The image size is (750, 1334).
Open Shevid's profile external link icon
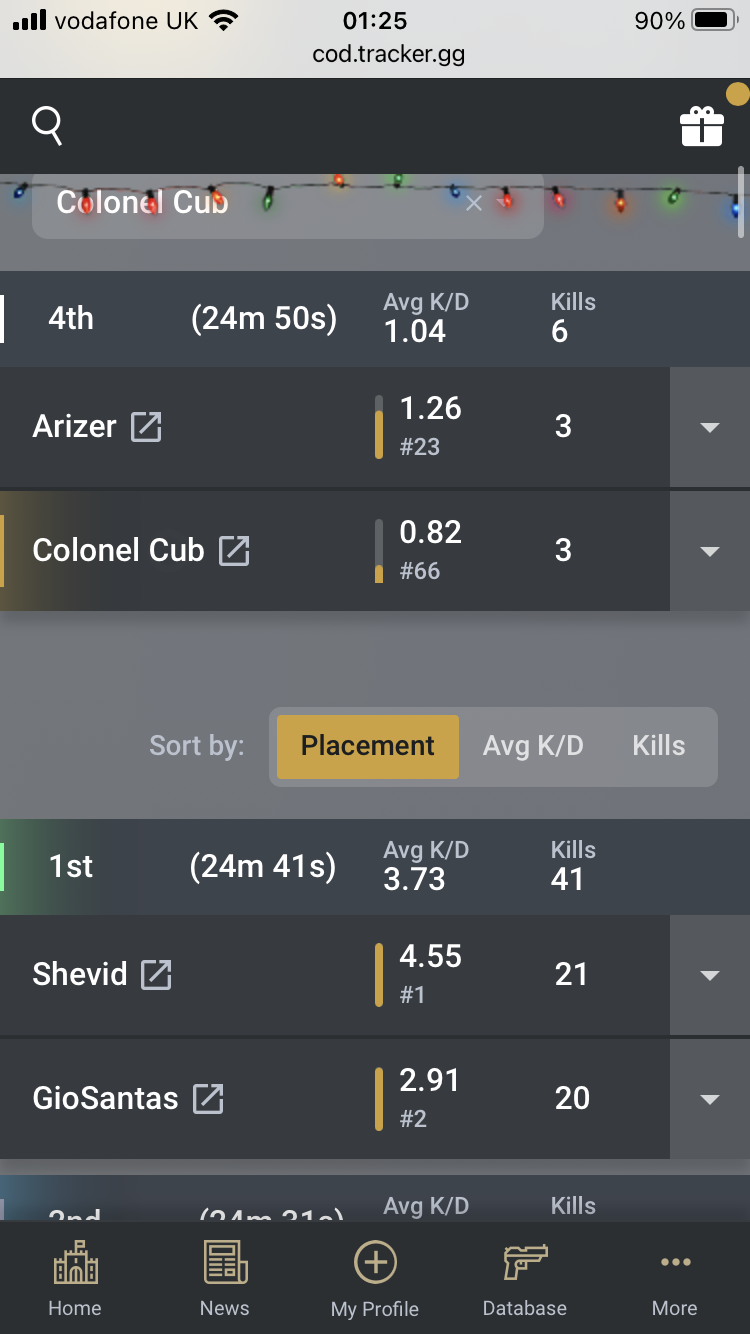point(156,974)
